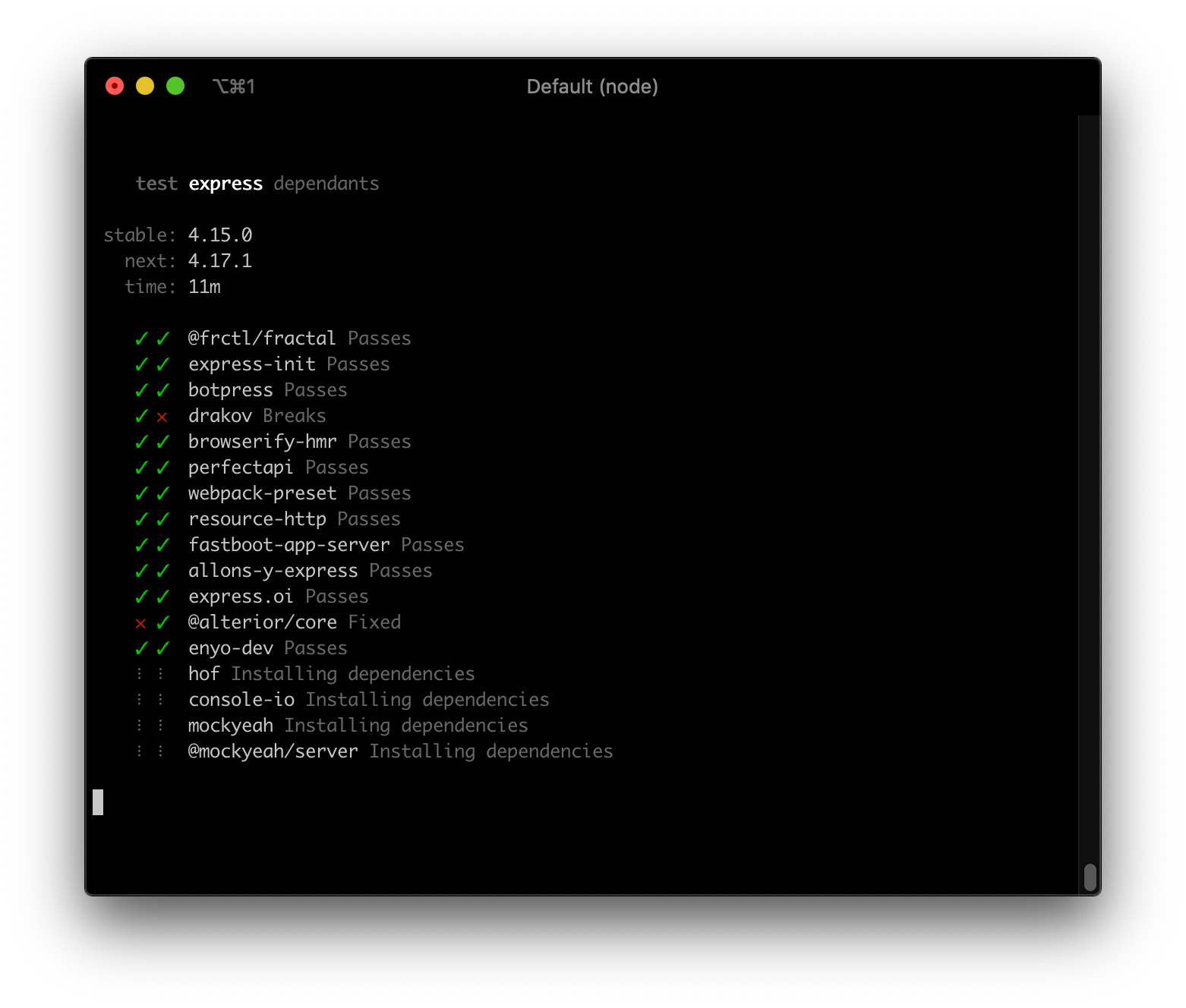The height and width of the screenshot is (1008, 1186).
Task: Click the red cross beside @alterior/core
Action: 140,623
